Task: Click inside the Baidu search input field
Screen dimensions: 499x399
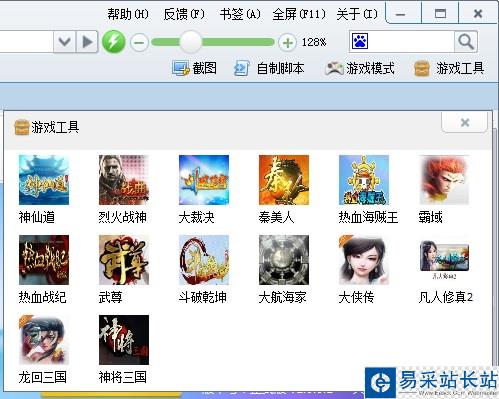Action: (411, 42)
